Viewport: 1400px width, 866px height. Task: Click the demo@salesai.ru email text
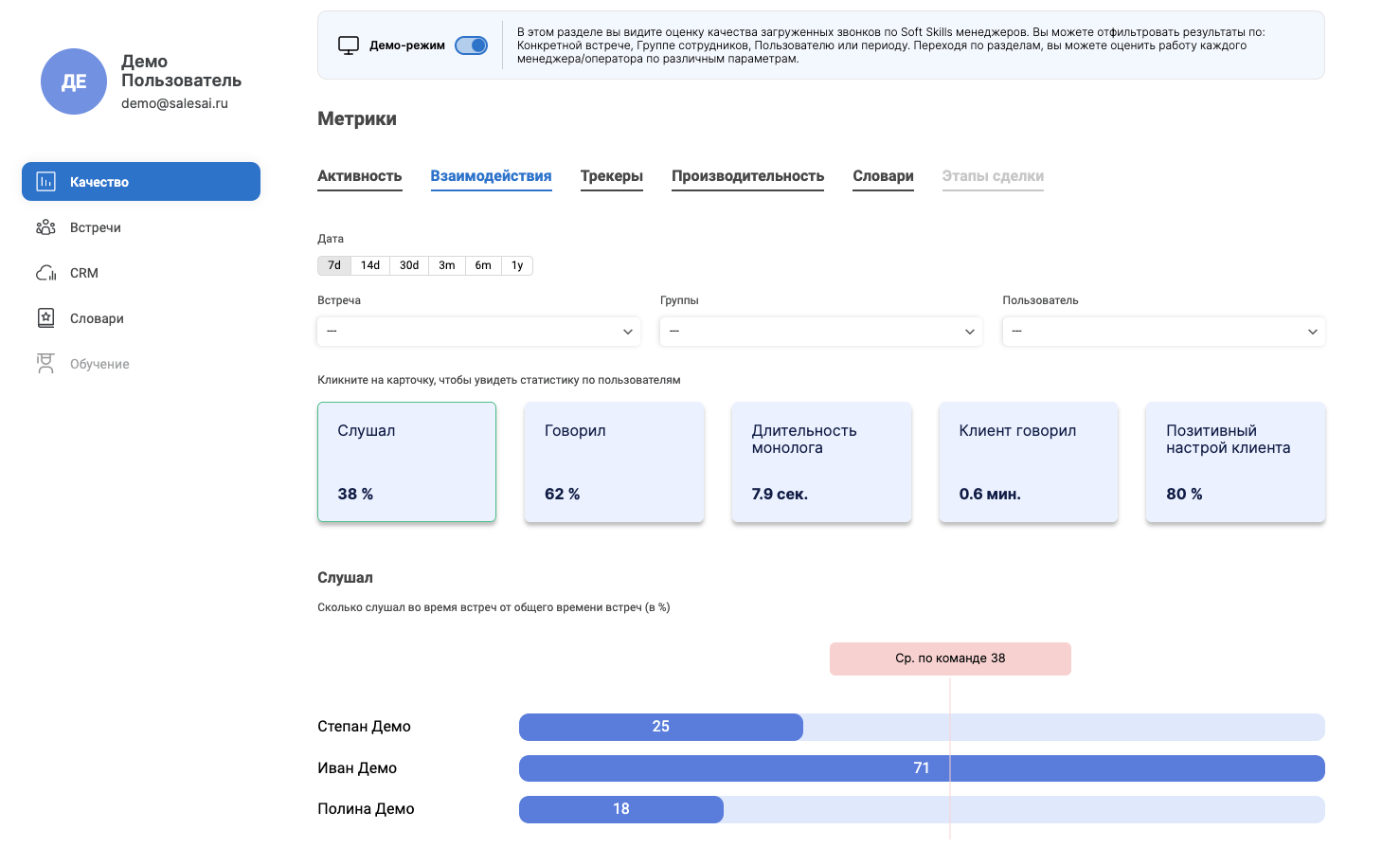coord(174,103)
